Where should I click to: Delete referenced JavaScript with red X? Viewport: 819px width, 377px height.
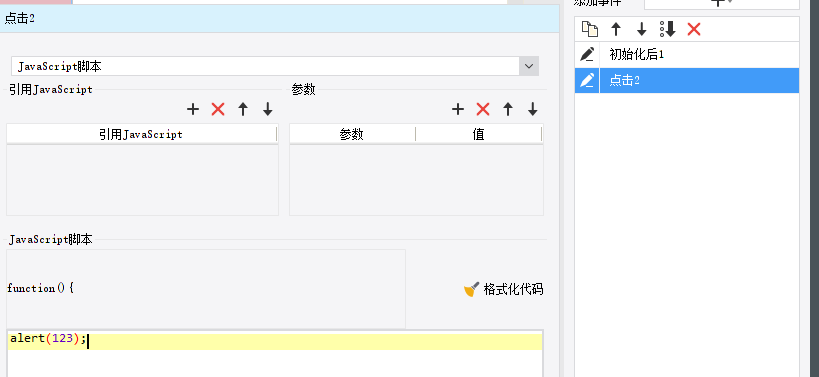[218, 109]
